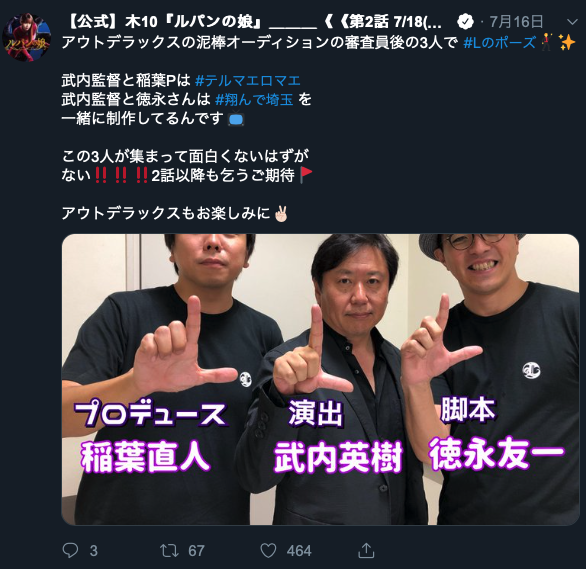Expand the tweet options chevron menu
586x569 pixels.
point(572,22)
